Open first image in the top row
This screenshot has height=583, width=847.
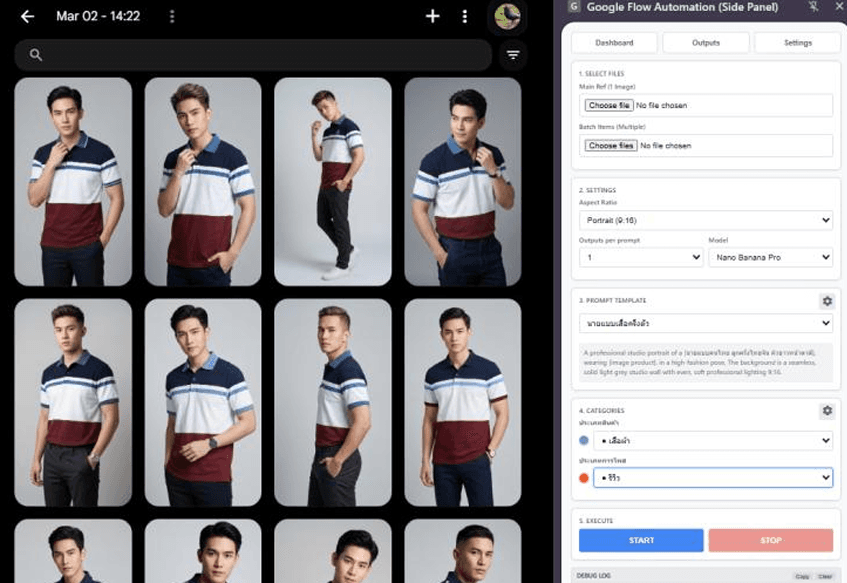point(73,182)
